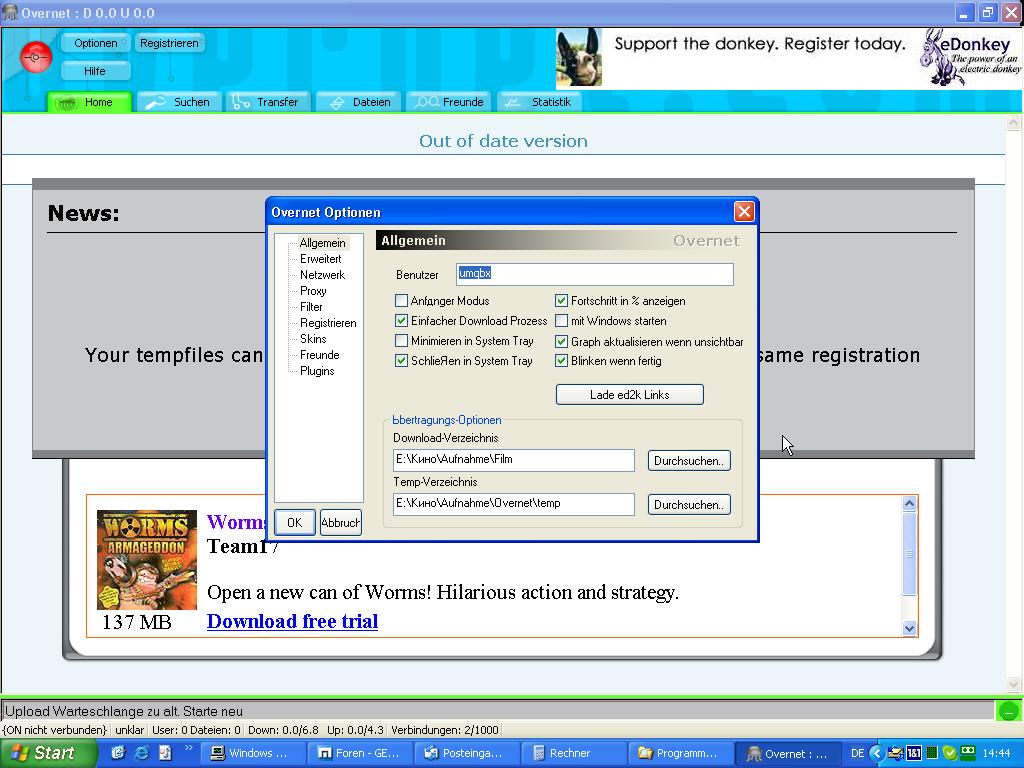Launch Internet Explorer from Quick Launch
Viewport: 1024px width, 768px height.
[141, 753]
